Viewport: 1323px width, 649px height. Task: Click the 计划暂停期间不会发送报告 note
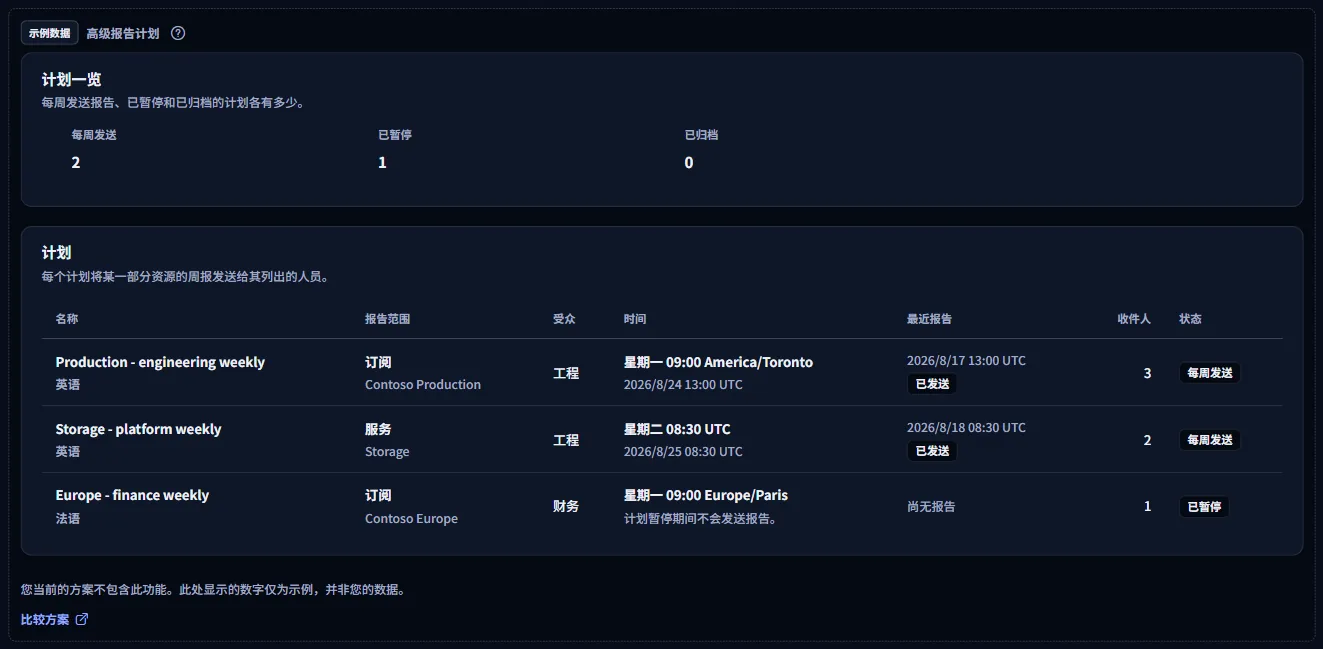(700, 518)
